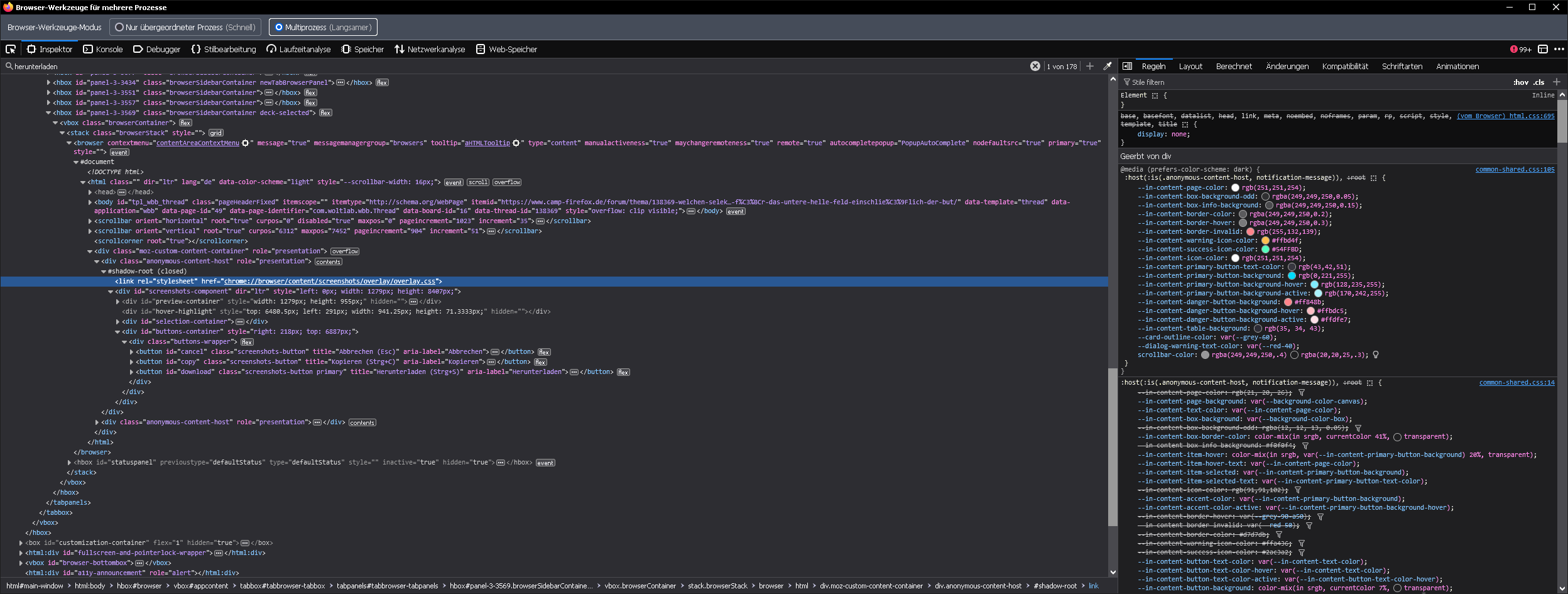Open the toolbox three-dots options menu

pyautogui.click(x=1559, y=49)
